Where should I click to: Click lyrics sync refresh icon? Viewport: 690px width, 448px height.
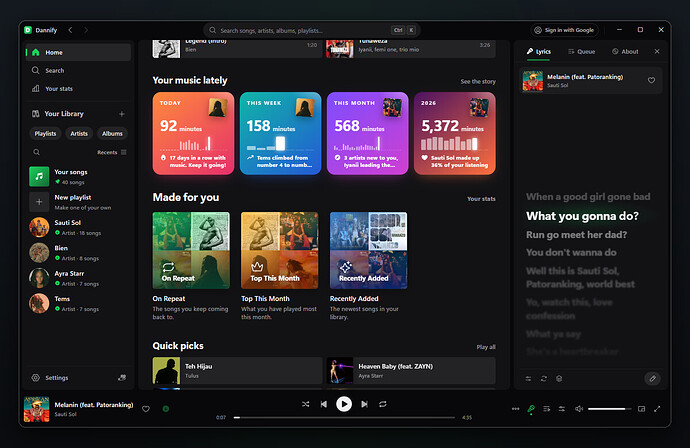pos(543,378)
